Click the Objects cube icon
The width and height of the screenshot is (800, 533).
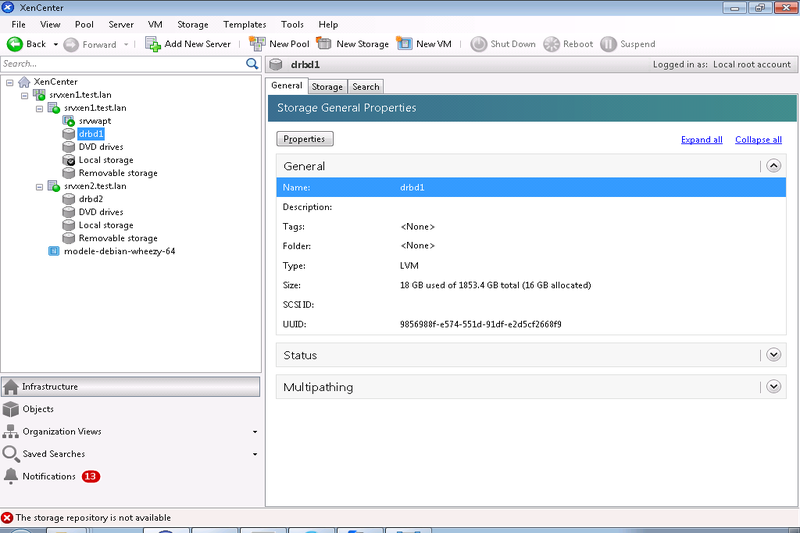pyautogui.click(x=11, y=409)
